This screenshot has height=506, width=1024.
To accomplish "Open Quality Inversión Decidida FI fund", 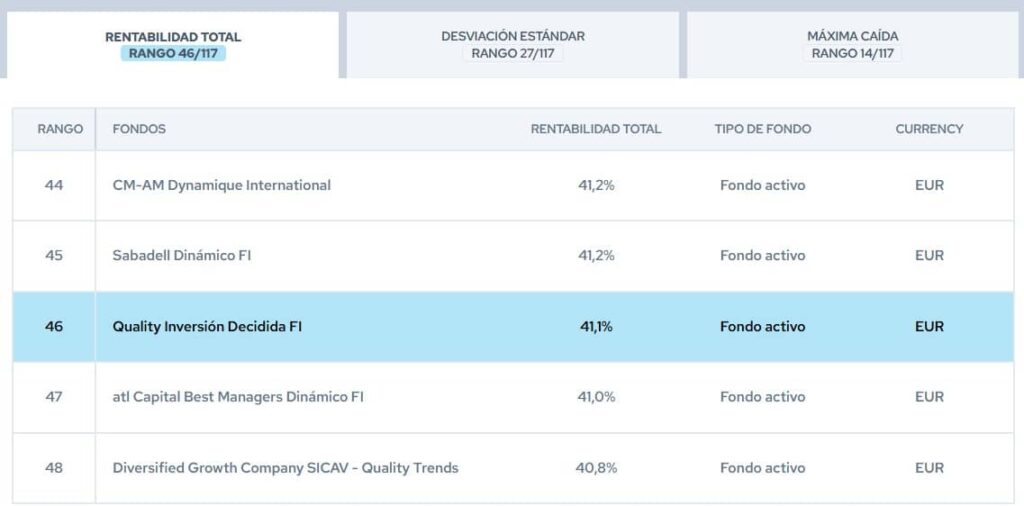I will 207,326.
